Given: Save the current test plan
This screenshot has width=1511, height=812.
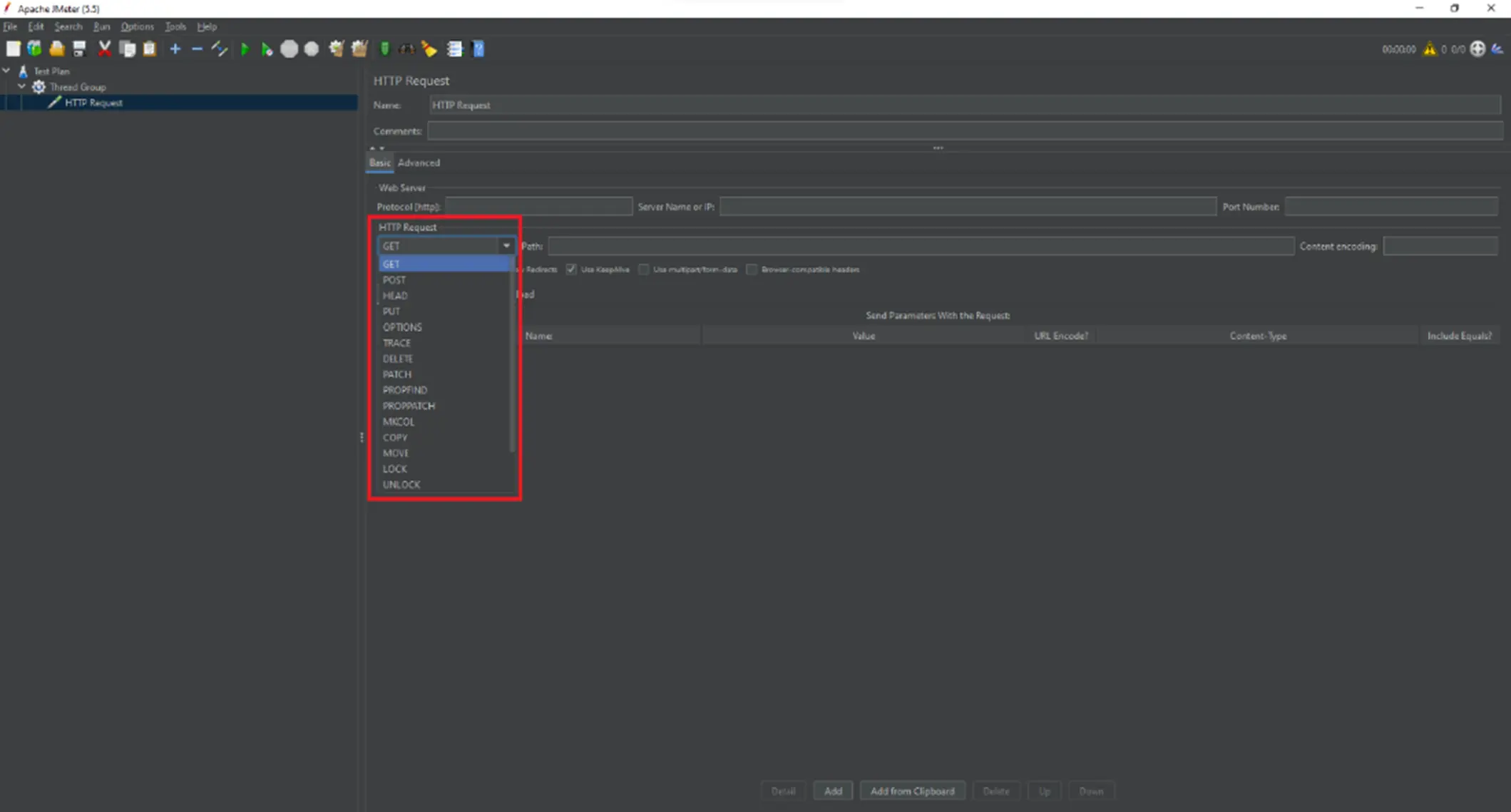Looking at the screenshot, I should (79, 48).
